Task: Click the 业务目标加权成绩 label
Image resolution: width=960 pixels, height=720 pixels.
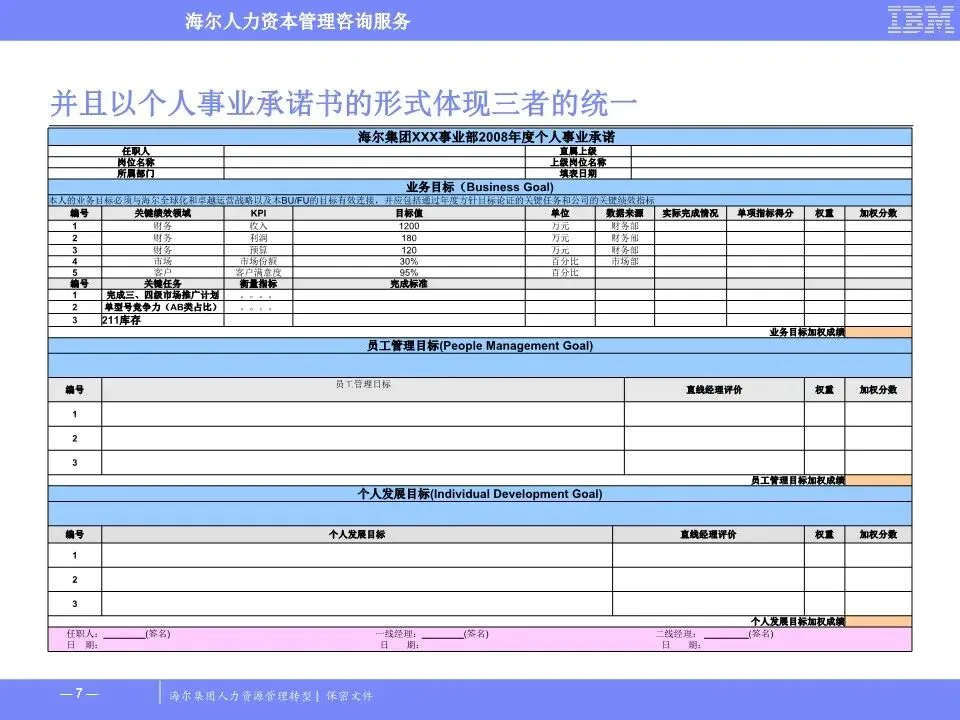Action: pyautogui.click(x=807, y=332)
